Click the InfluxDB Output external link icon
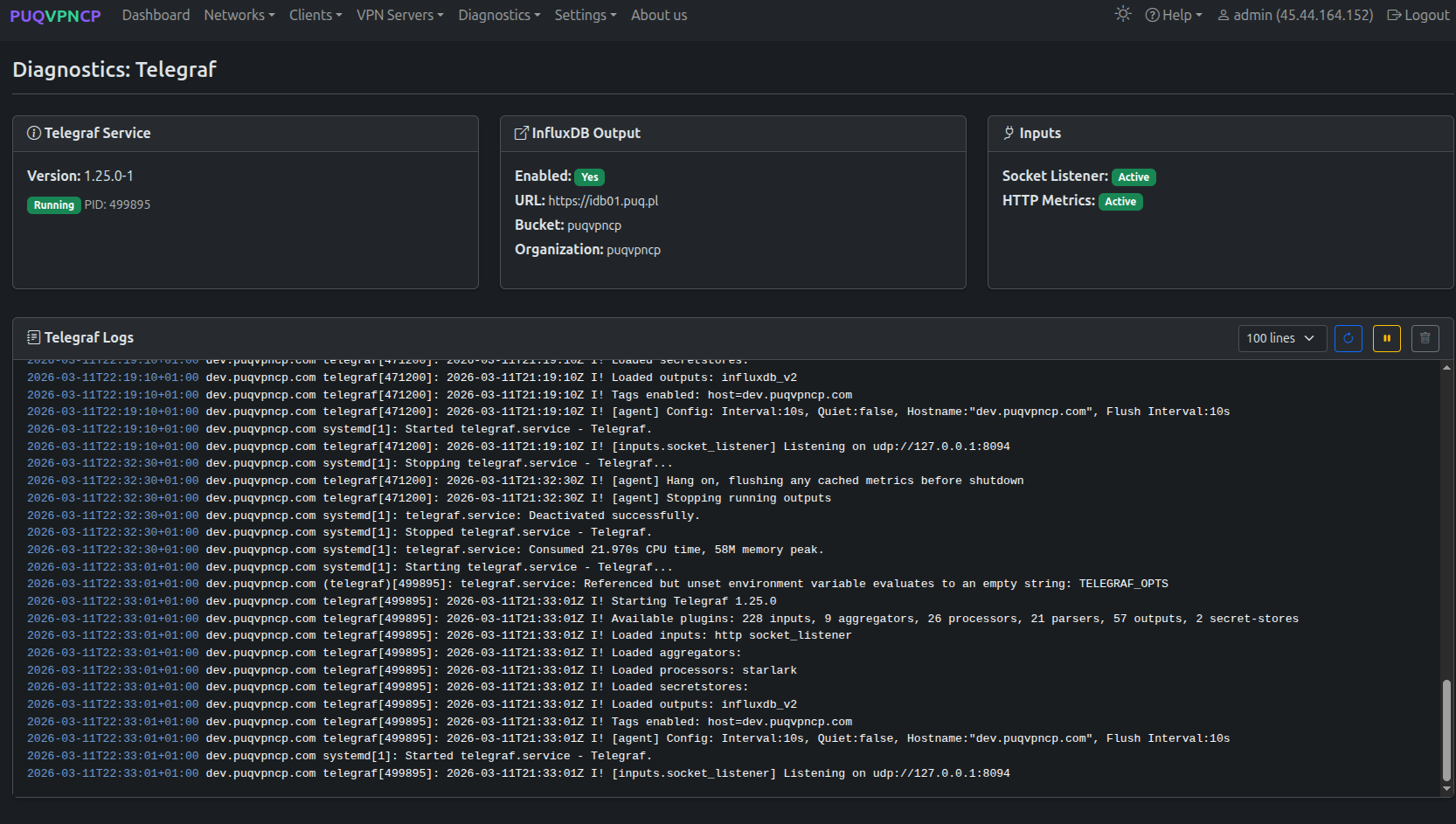This screenshot has height=824, width=1456. pos(522,133)
